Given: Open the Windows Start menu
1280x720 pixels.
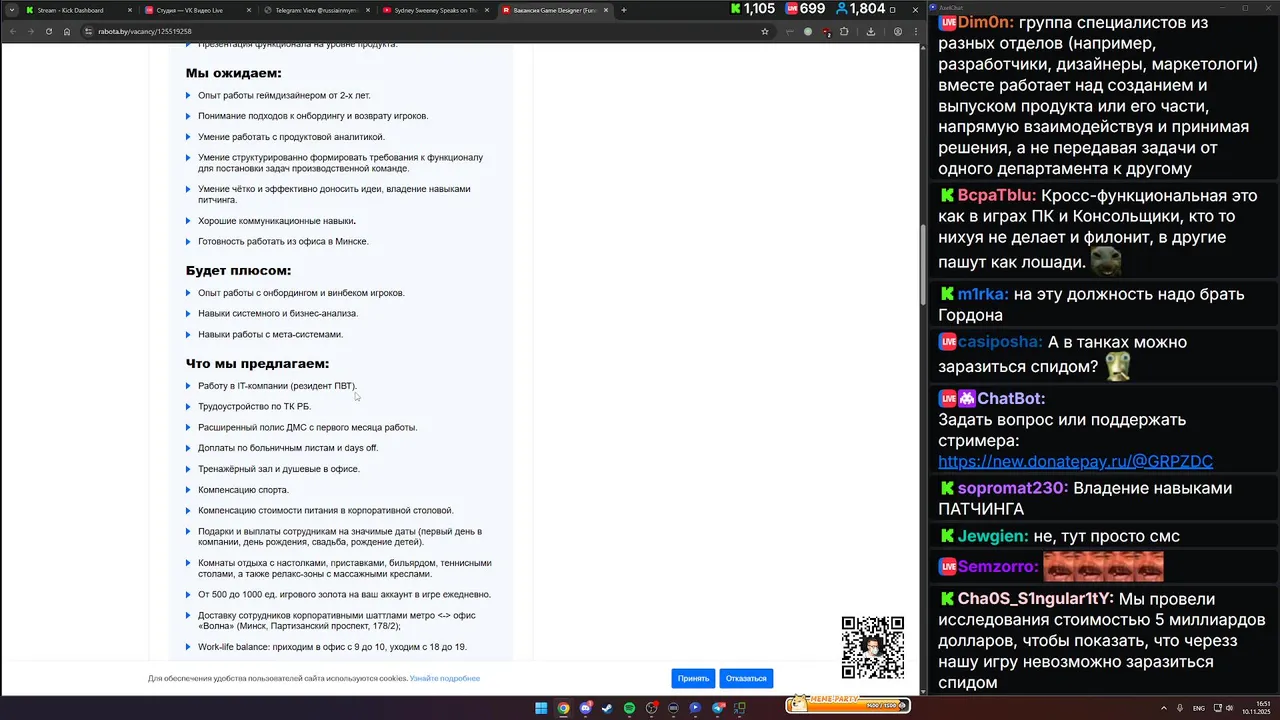Looking at the screenshot, I should (541, 708).
